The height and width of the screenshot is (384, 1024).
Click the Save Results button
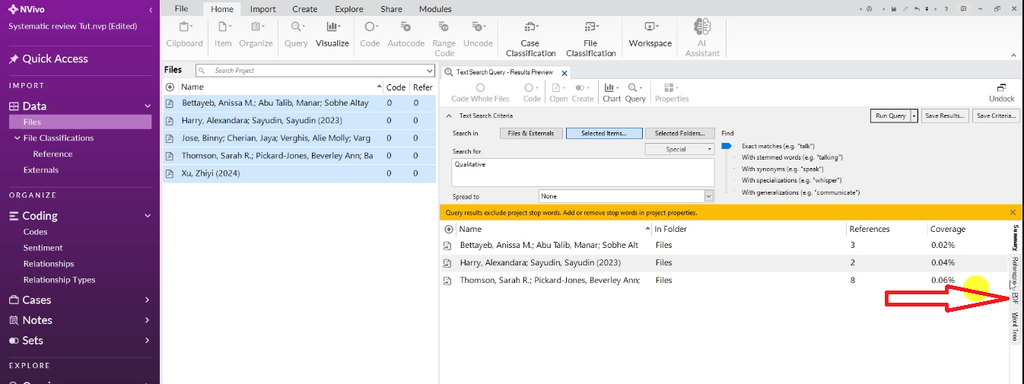[x=944, y=116]
